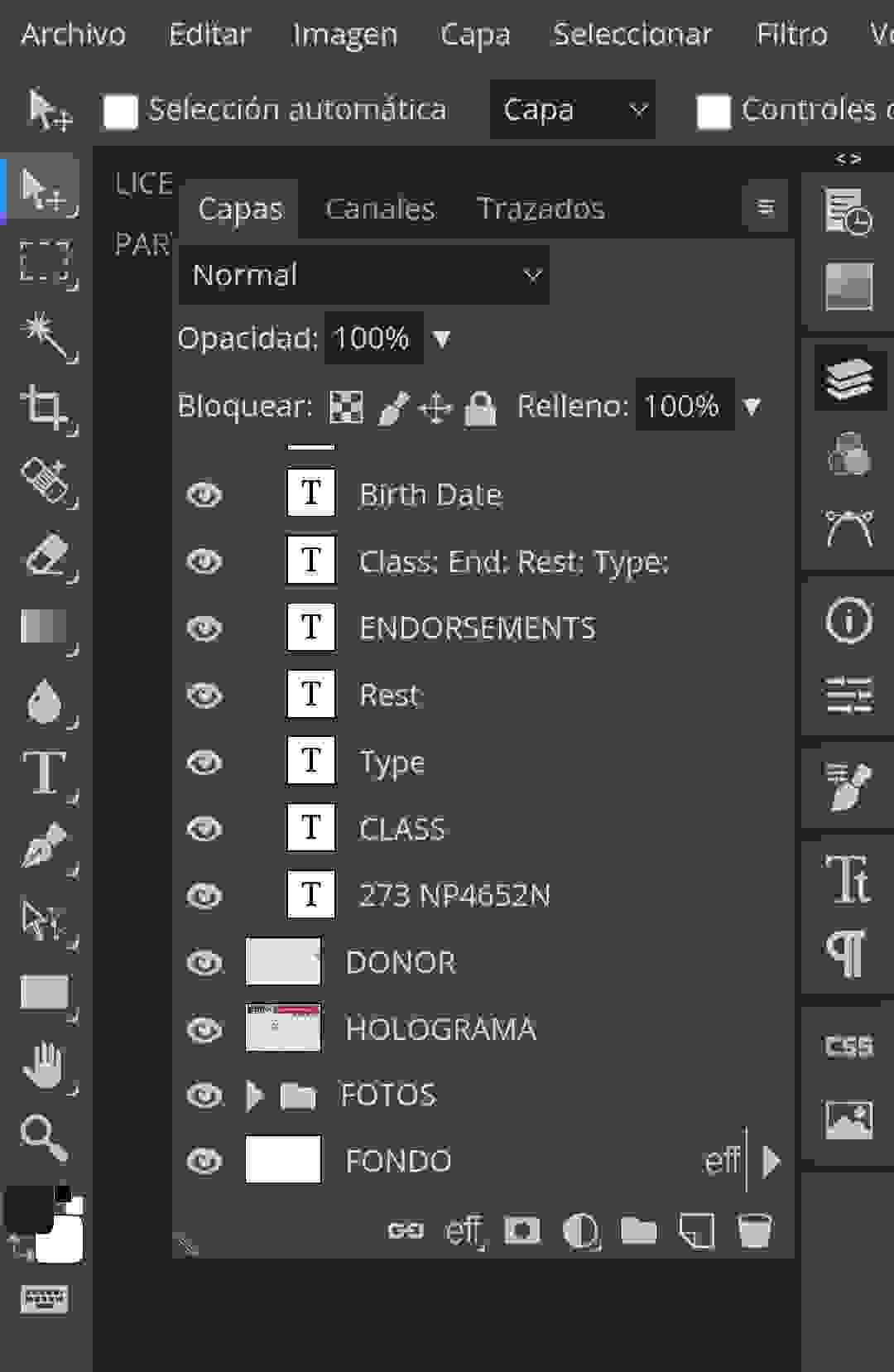Hide the Birth Date layer
894x1372 pixels.
(x=204, y=494)
